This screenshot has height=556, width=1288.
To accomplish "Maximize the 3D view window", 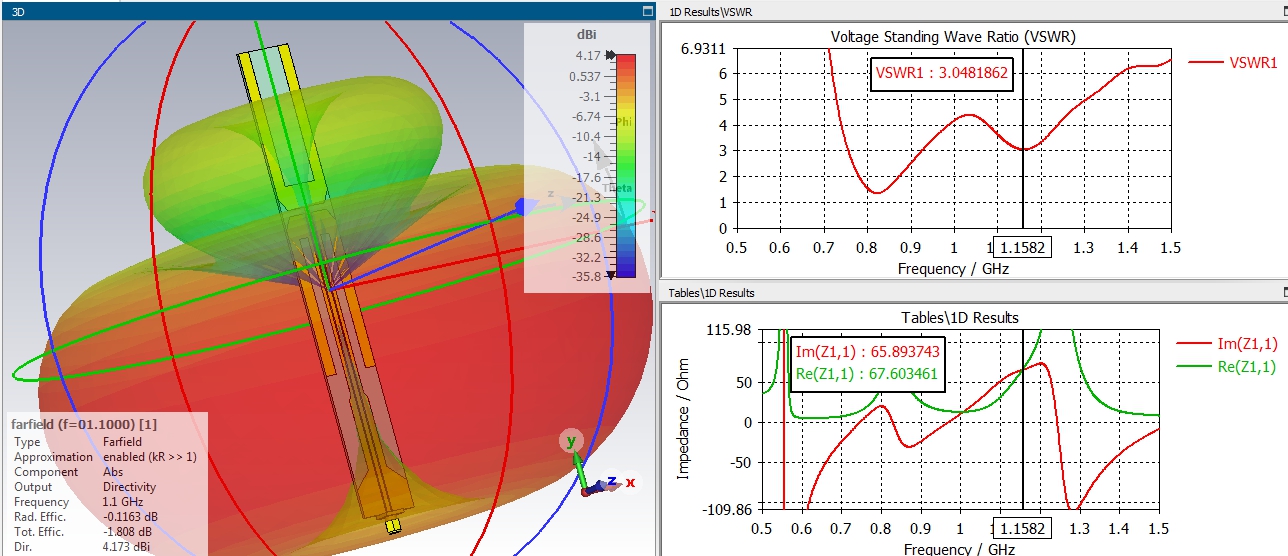I will pos(647,11).
